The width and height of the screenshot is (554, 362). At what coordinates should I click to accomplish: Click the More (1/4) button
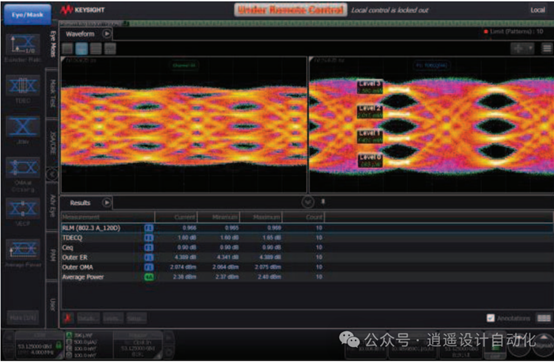point(23,317)
